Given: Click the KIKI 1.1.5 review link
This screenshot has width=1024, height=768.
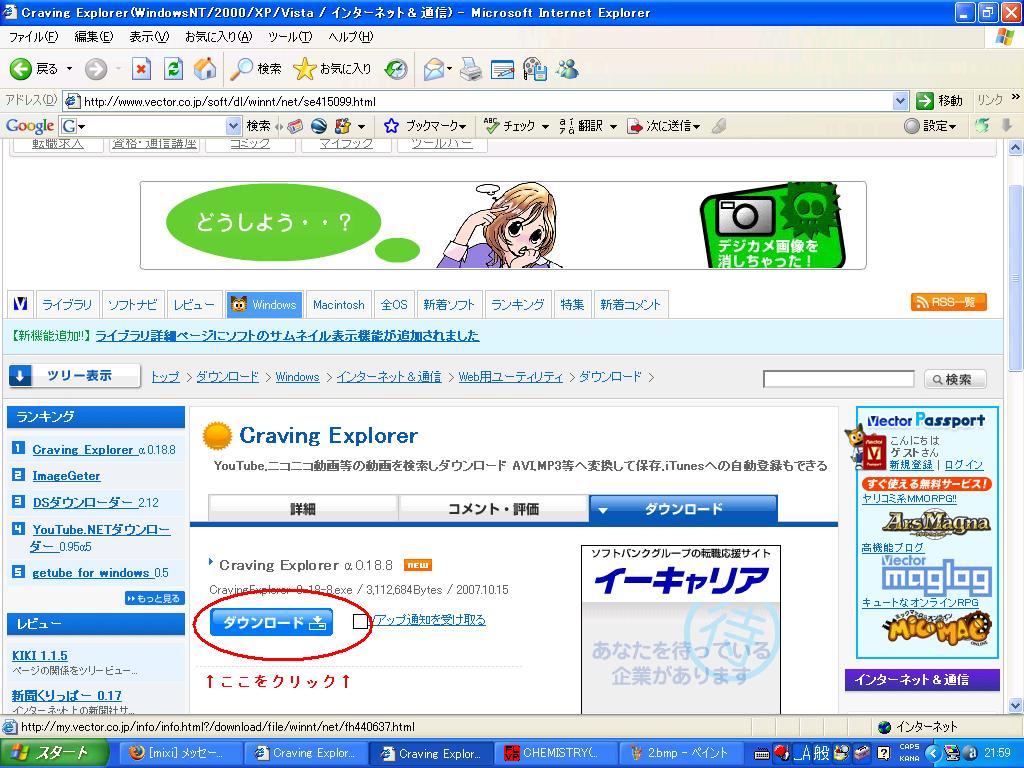Looking at the screenshot, I should (x=39, y=655).
